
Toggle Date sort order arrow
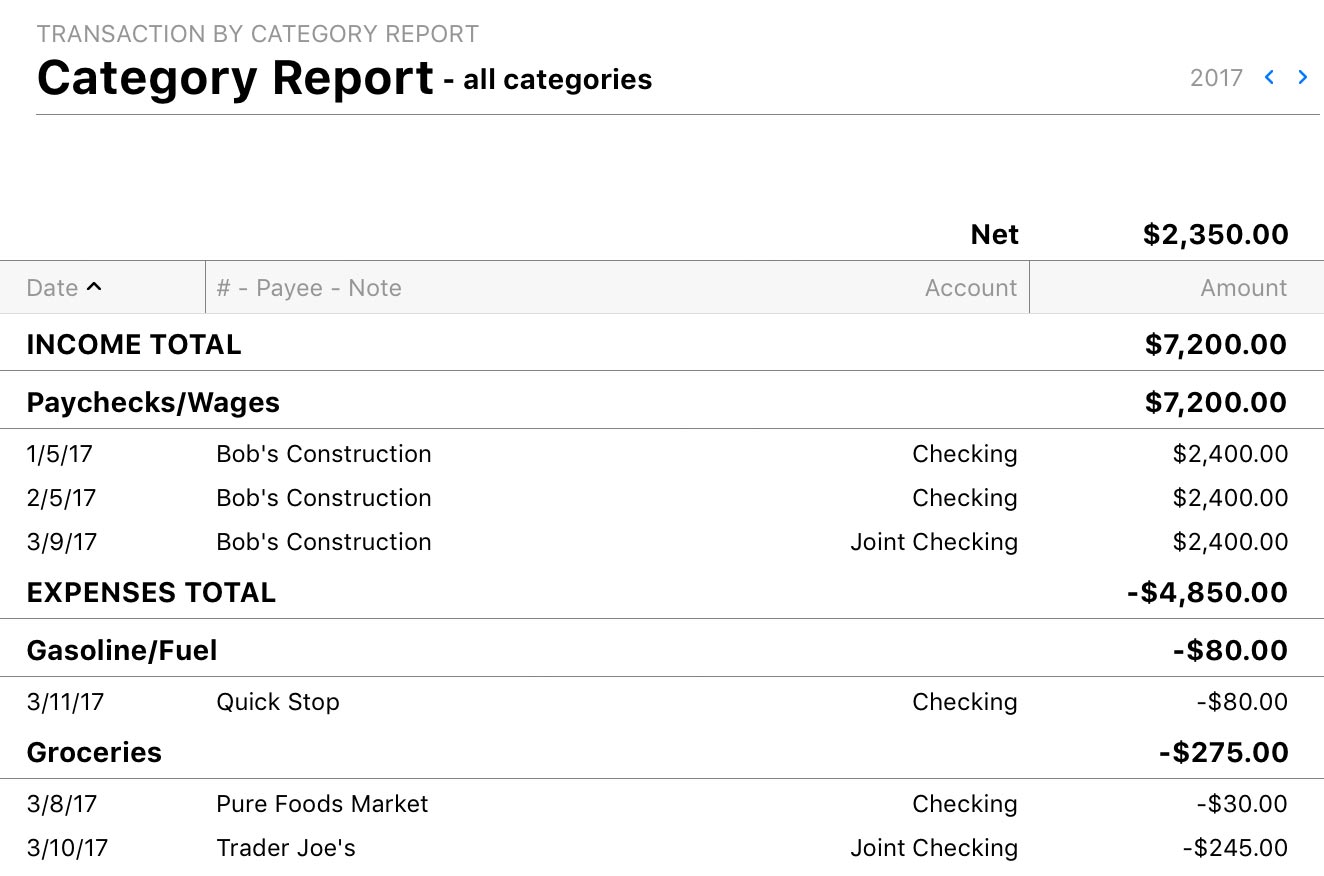click(x=94, y=288)
